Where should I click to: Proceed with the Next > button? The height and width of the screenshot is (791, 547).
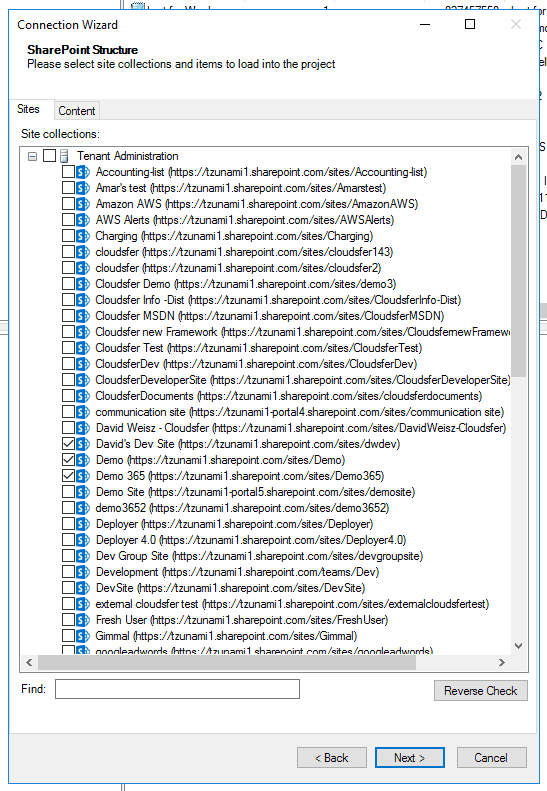(410, 758)
